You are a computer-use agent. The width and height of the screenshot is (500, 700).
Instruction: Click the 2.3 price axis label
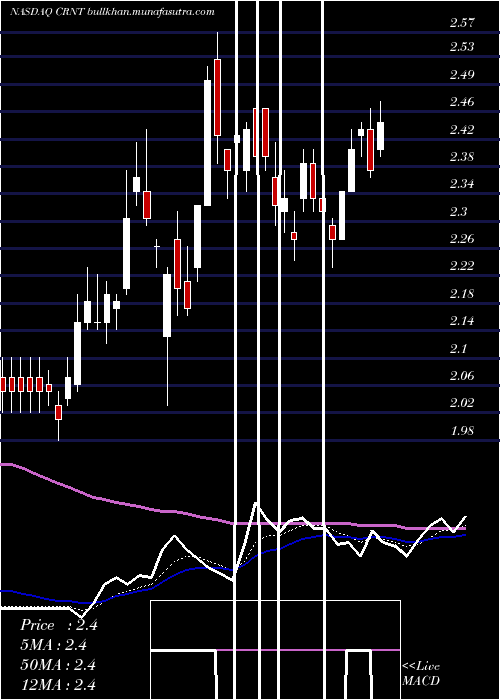pyautogui.click(x=458, y=211)
